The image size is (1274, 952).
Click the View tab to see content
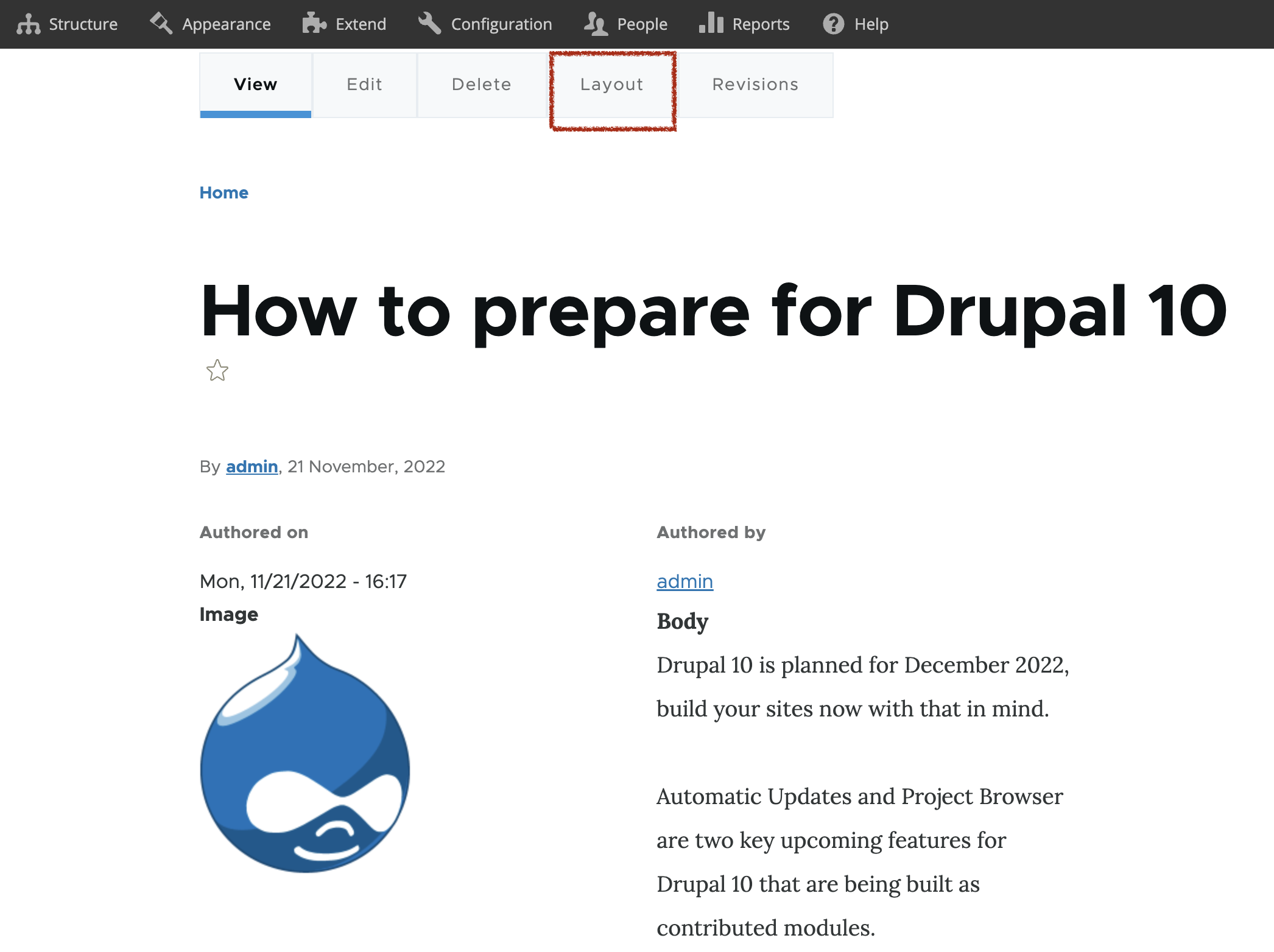coord(255,84)
